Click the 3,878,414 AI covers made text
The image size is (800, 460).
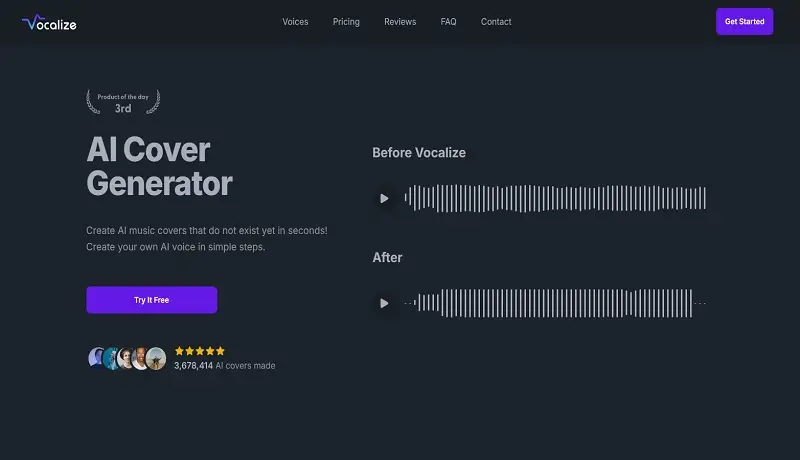tap(225, 366)
